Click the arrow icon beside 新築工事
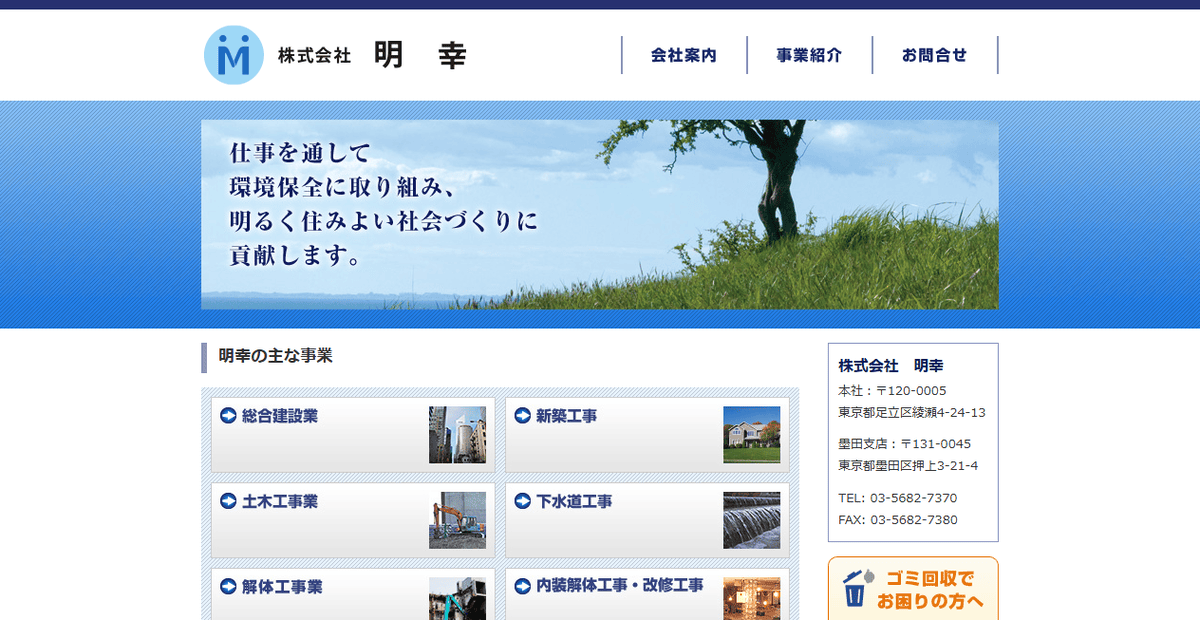The image size is (1200, 620). pos(521,416)
